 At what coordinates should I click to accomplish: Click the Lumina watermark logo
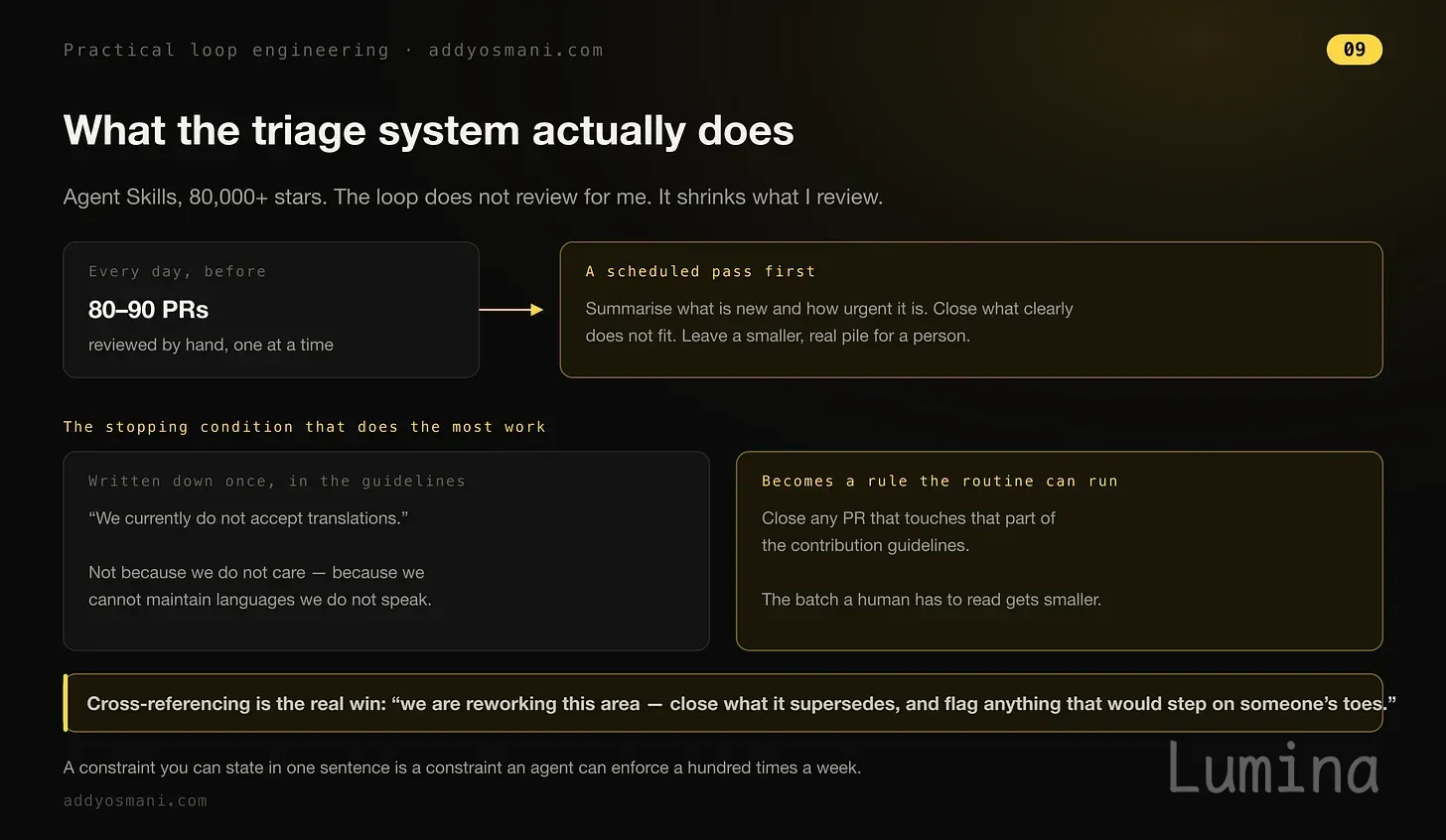tap(1273, 768)
